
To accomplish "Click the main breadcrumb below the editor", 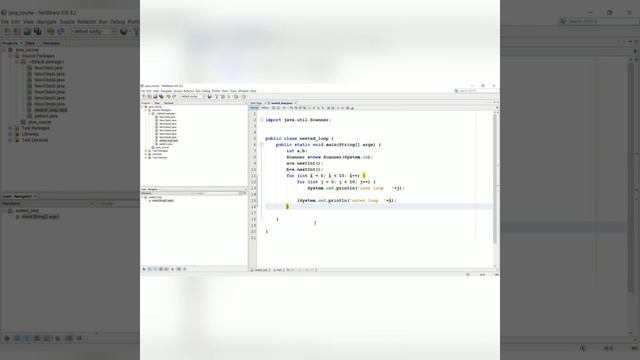I will 278,270.
